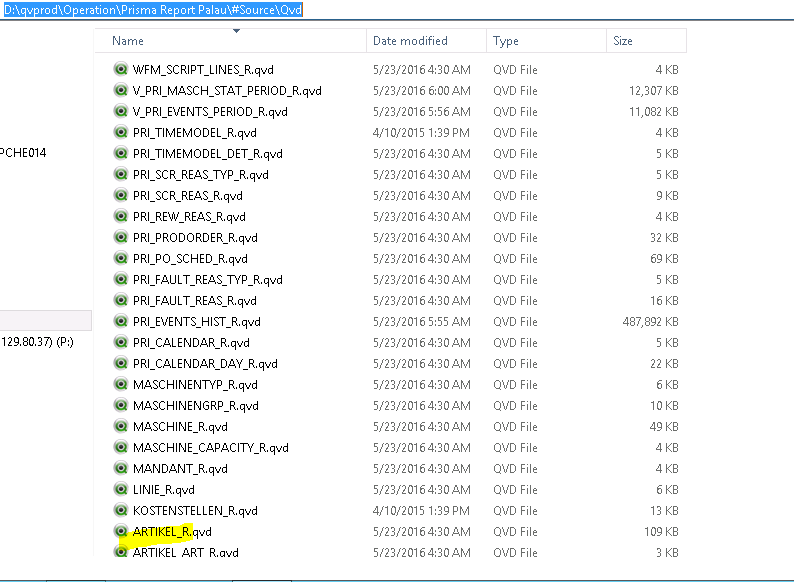
Task: Select file name ARTIKEL_ART_R.qvd
Action: pyautogui.click(x=185, y=553)
